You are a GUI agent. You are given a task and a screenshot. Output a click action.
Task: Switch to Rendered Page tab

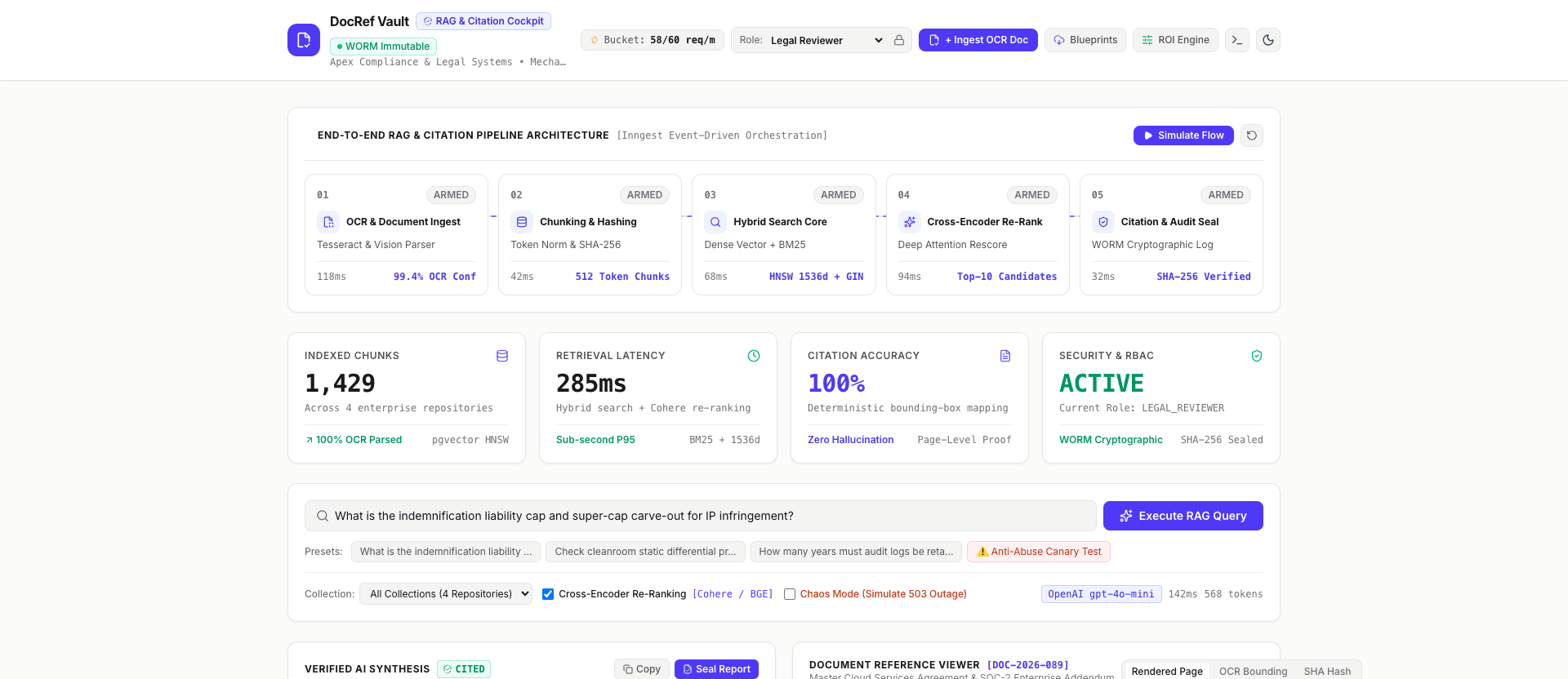tap(1167, 672)
